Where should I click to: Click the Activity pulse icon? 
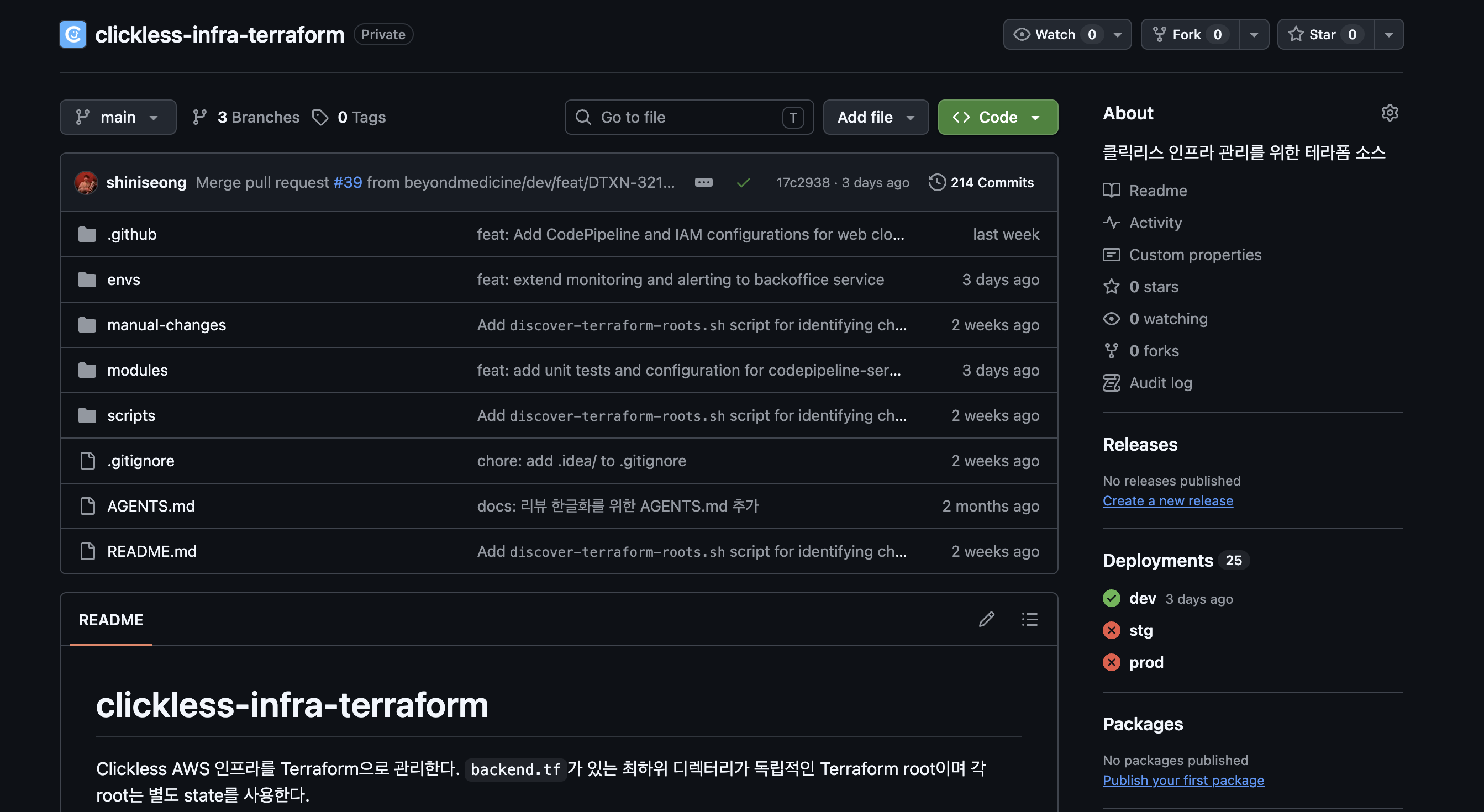click(x=1111, y=222)
